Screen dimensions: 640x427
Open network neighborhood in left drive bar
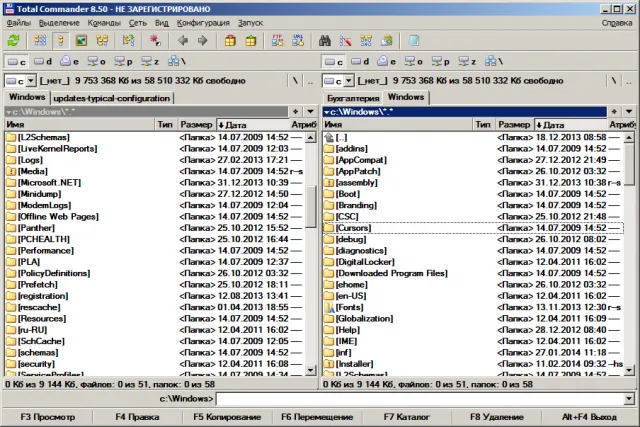click(177, 62)
